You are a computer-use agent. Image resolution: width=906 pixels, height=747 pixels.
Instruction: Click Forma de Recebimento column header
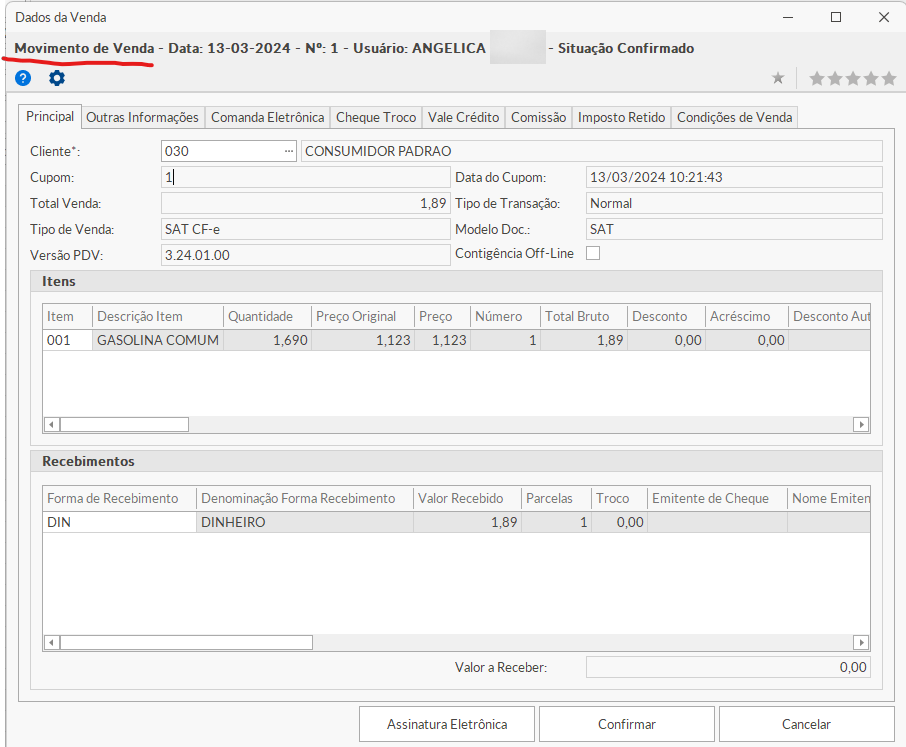(x=120, y=499)
